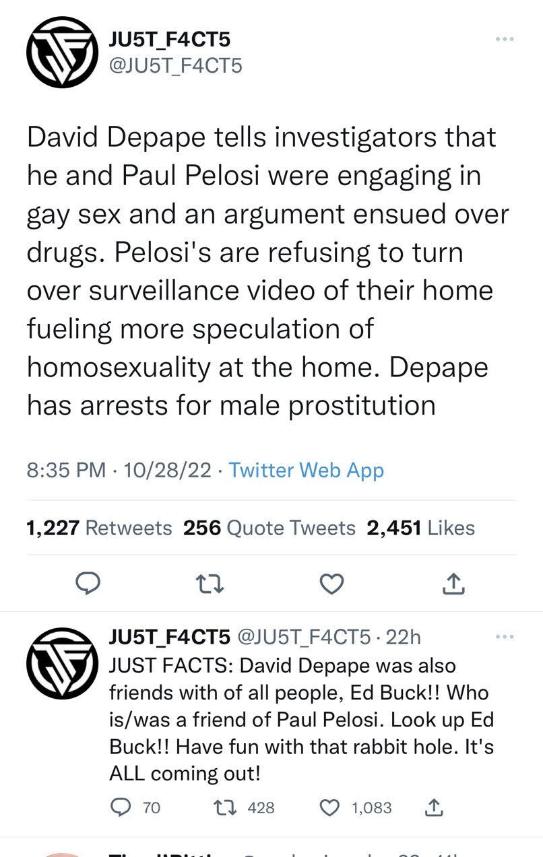Click the 22h timestamp on the reply tweet

click(403, 637)
